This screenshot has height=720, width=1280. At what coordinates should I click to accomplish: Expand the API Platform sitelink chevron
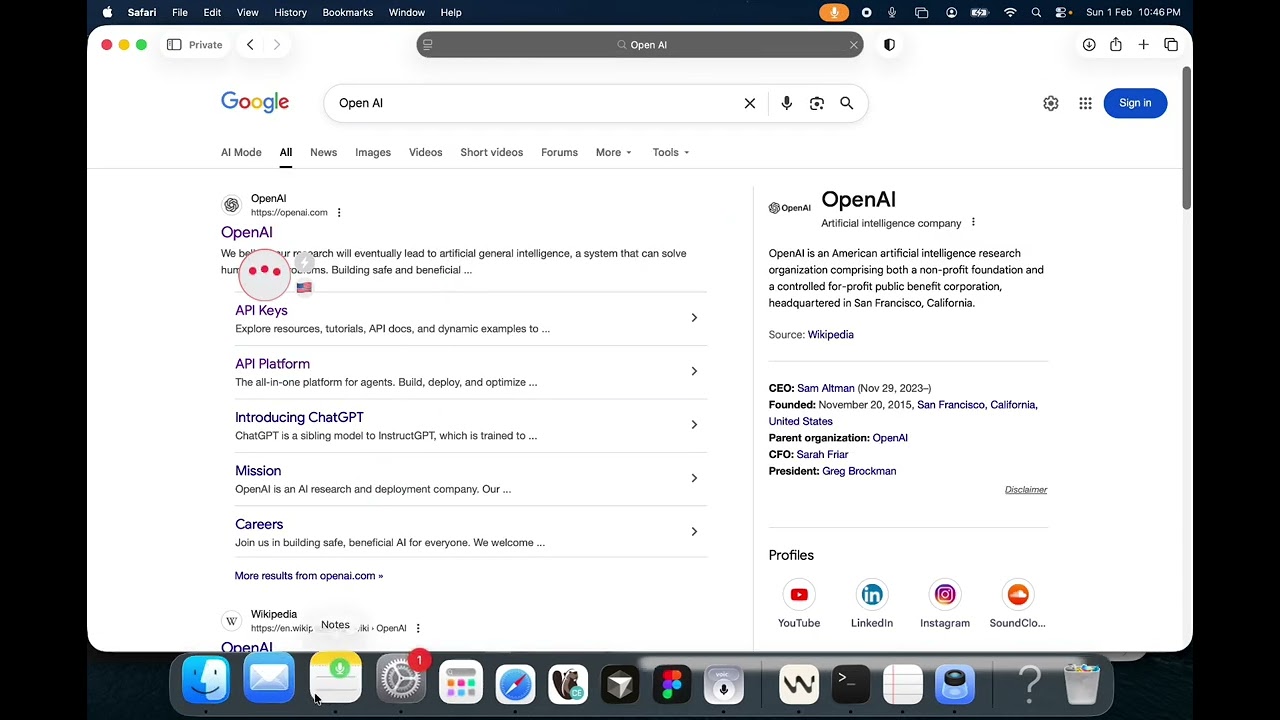694,371
